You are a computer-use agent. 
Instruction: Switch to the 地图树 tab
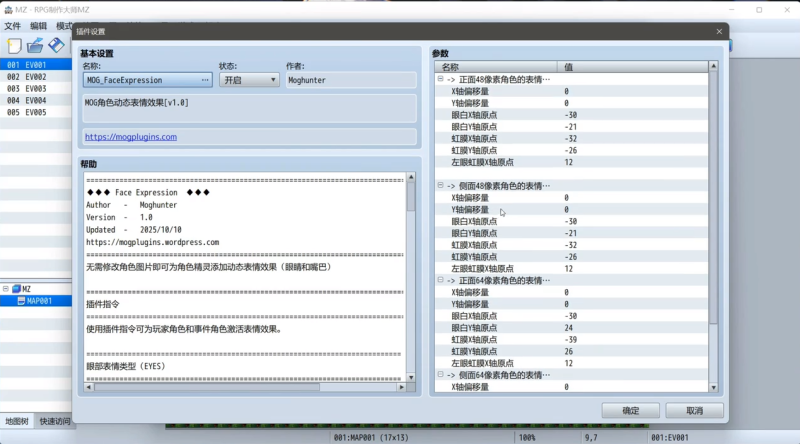coord(17,421)
